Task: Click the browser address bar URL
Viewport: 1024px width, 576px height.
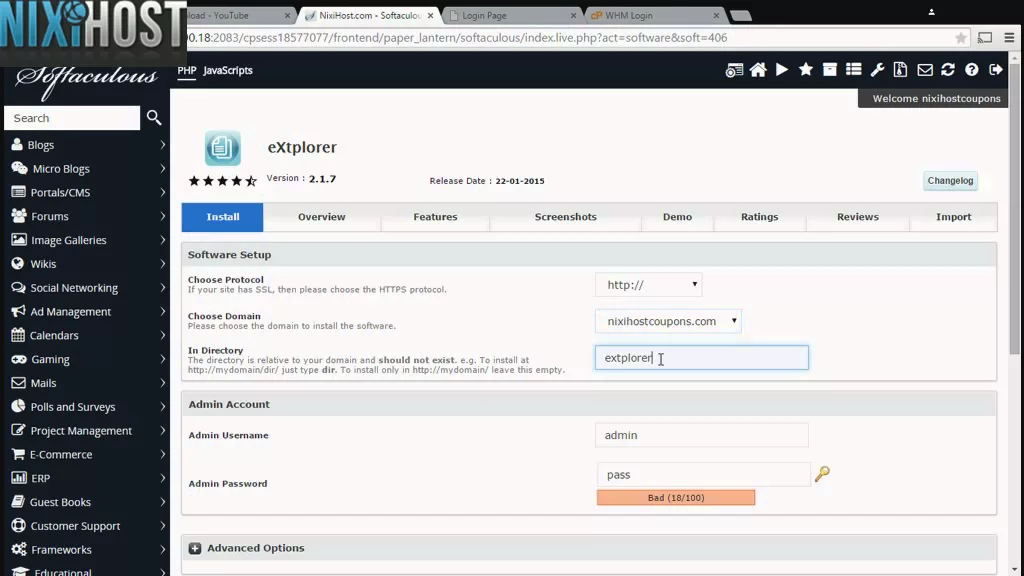Action: pyautogui.click(x=457, y=38)
